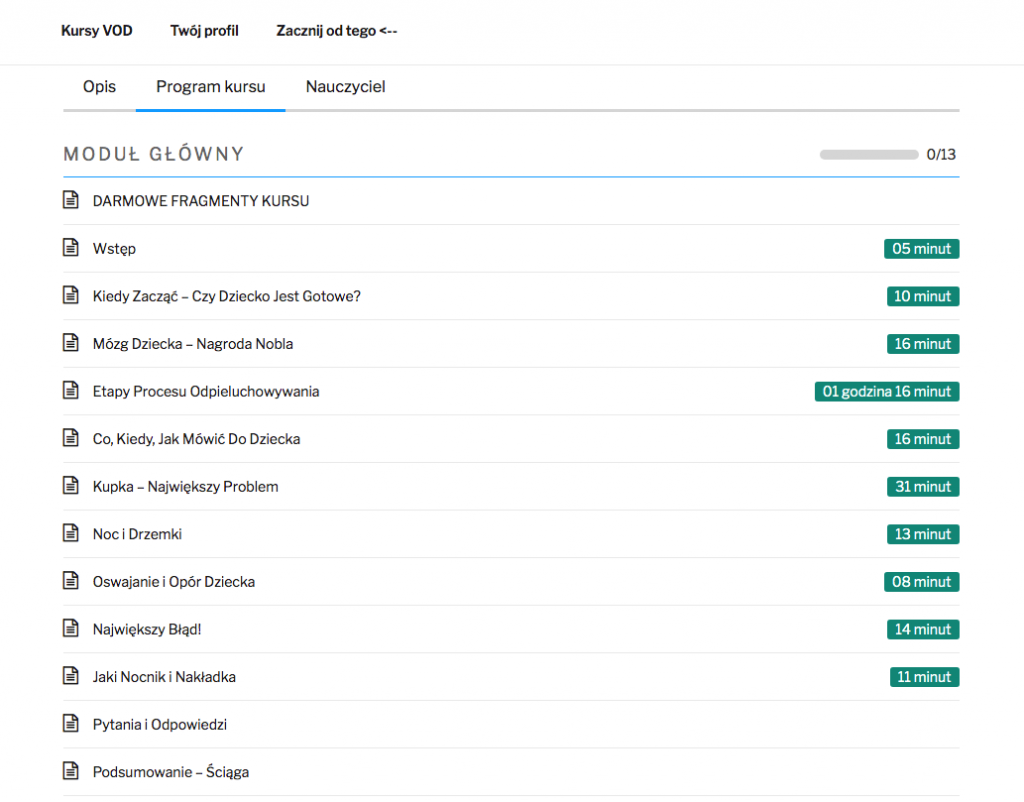This screenshot has height=802, width=1024.
Task: Click the 11 minut duration badge
Action: pos(924,677)
